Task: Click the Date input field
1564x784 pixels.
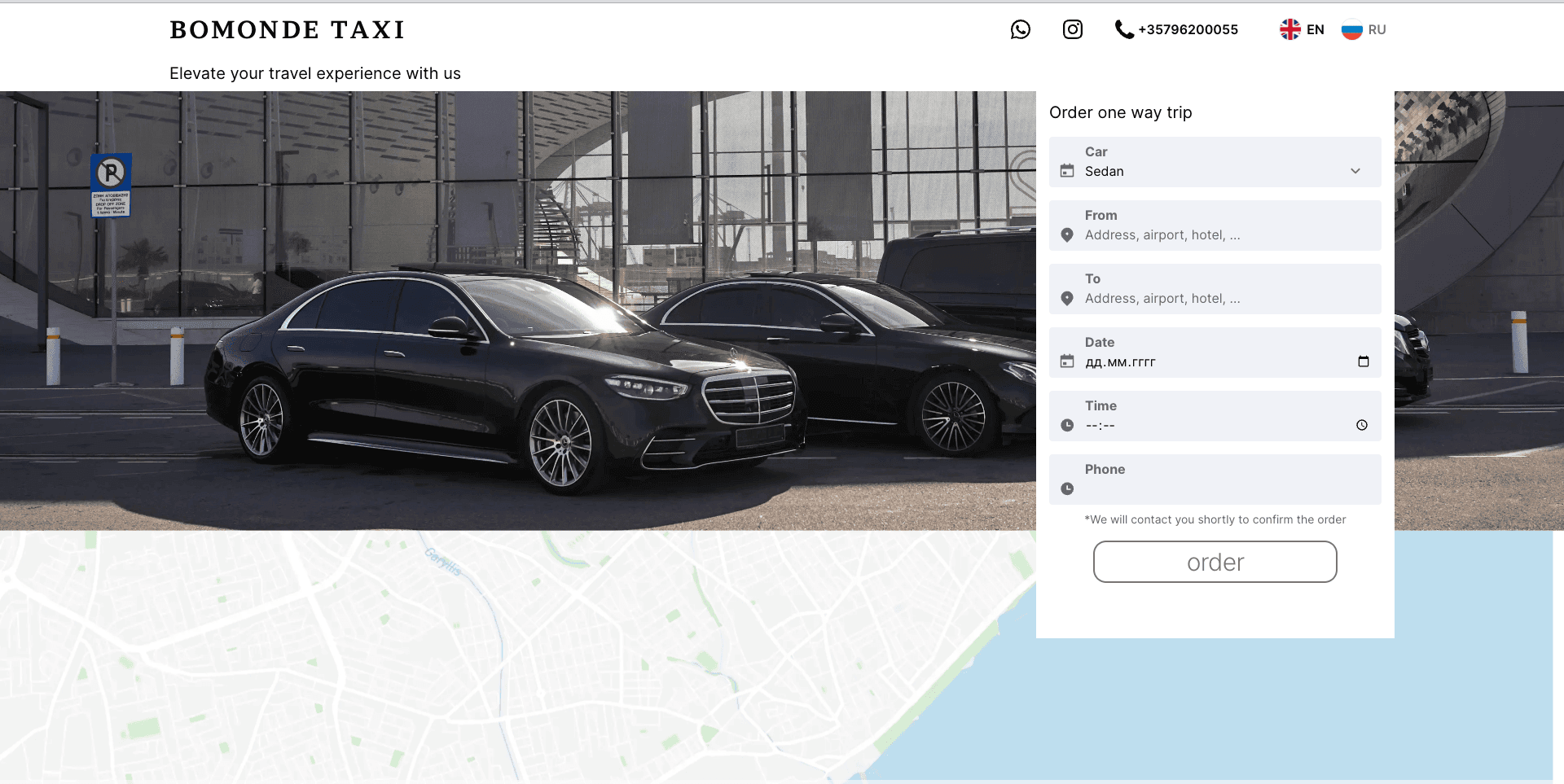Action: (1206, 362)
